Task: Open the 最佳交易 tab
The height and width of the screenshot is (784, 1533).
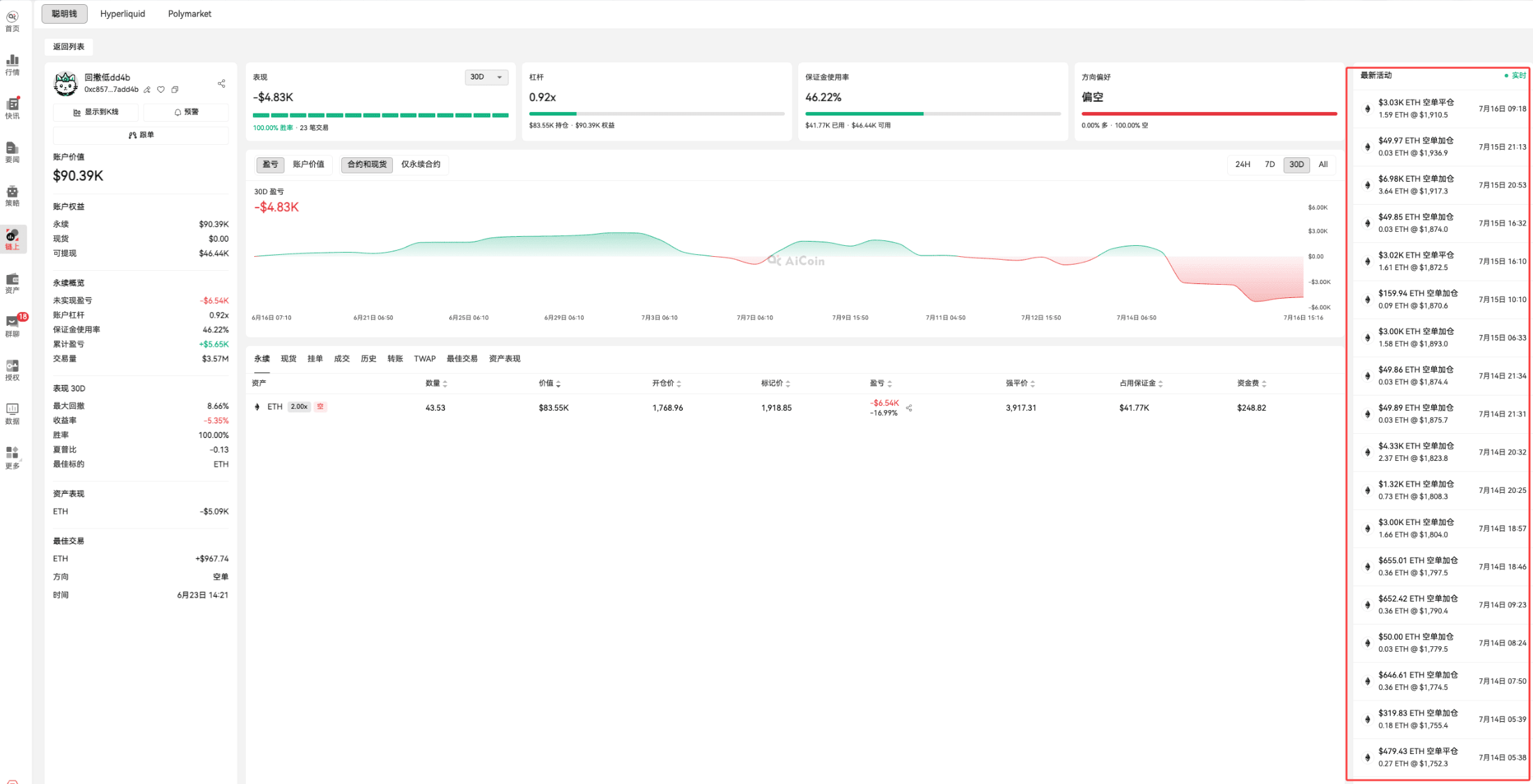Action: [x=462, y=359]
